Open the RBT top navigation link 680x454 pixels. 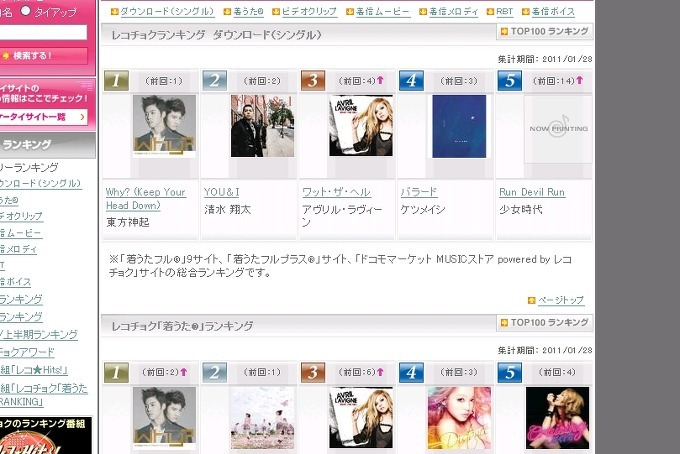tap(504, 12)
